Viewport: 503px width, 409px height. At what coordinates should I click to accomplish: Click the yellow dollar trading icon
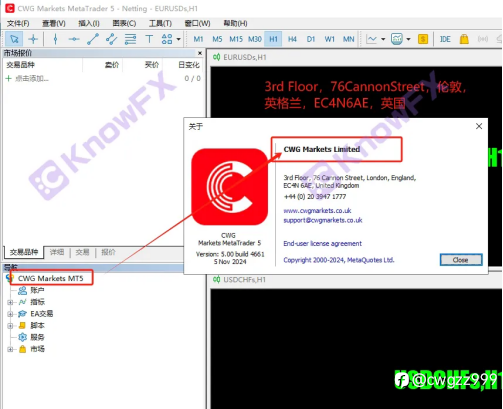coord(423,39)
